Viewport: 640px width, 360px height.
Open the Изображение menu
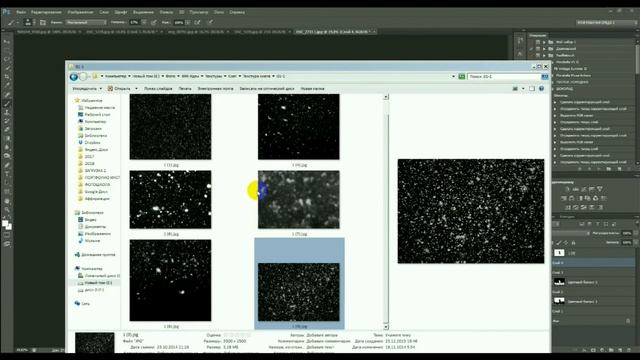(x=80, y=12)
